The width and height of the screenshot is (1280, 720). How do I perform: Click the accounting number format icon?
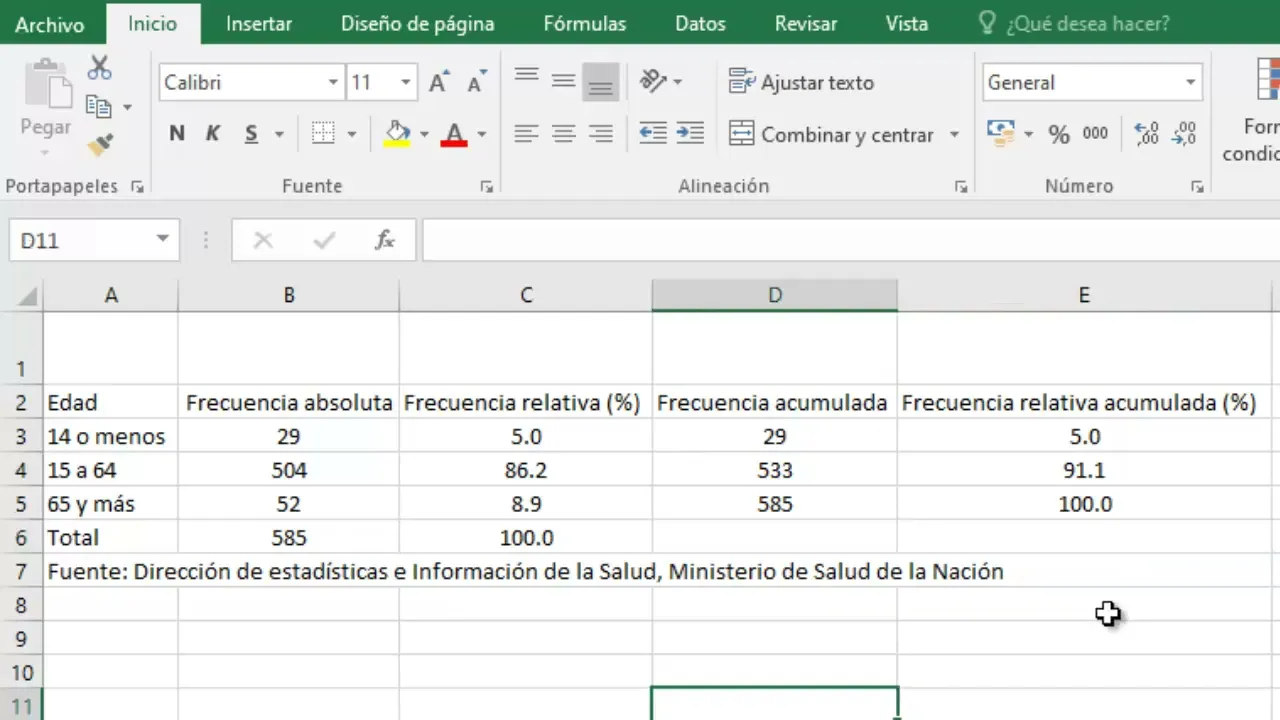pyautogui.click(x=1001, y=134)
